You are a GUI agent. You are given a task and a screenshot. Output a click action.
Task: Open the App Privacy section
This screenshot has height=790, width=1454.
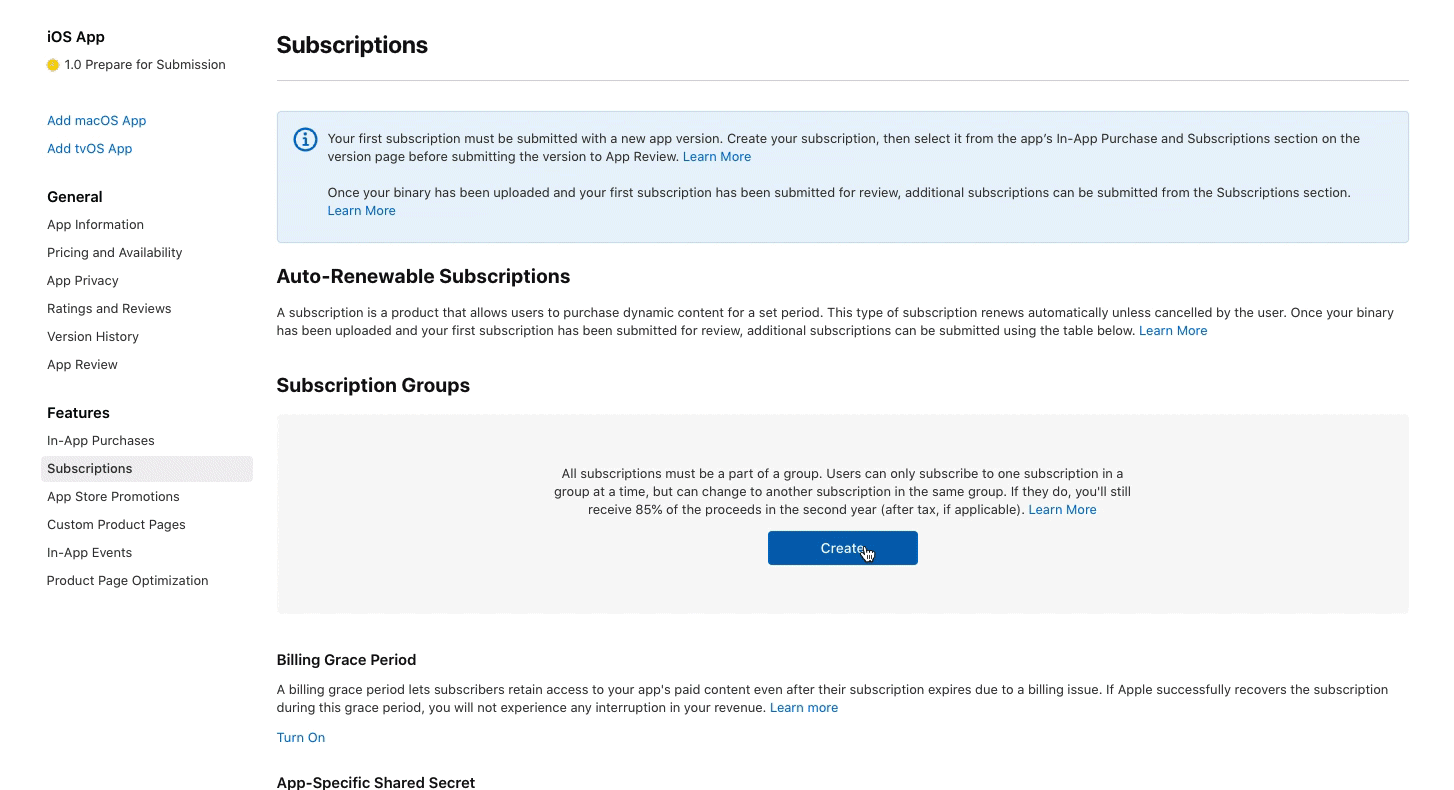tap(82, 281)
